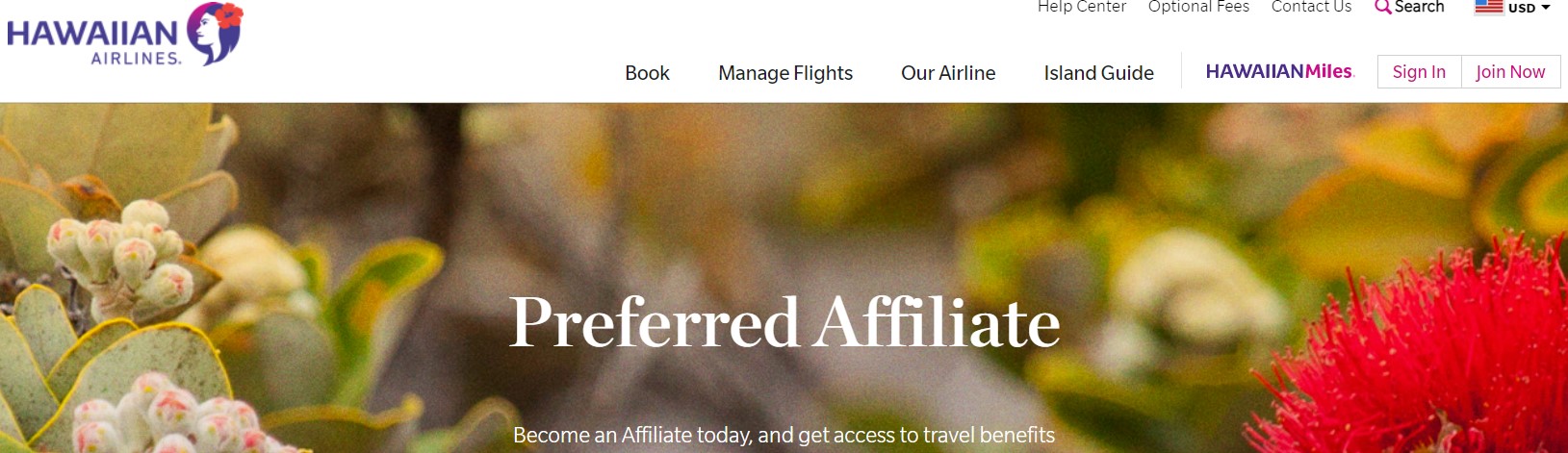Open the Island Guide menu
Image resolution: width=1568 pixels, height=453 pixels.
pos(1098,73)
